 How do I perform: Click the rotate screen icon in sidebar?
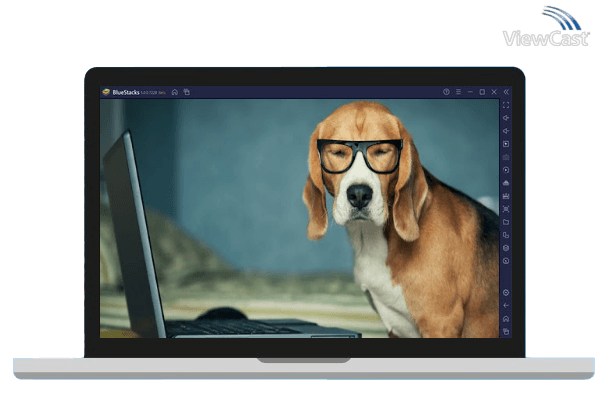[506, 235]
